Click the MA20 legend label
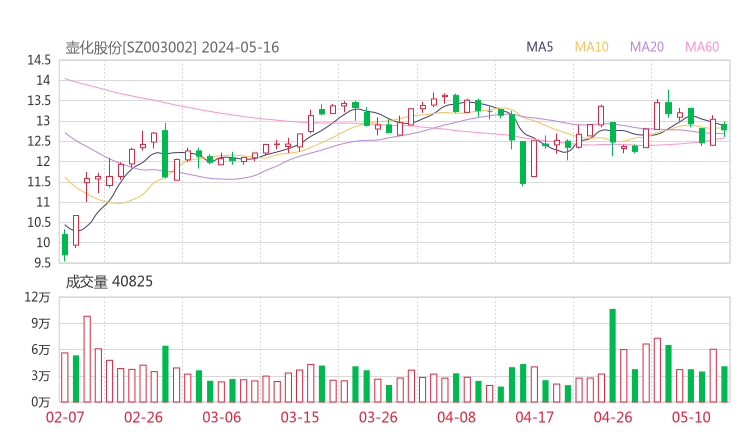 (x=647, y=47)
